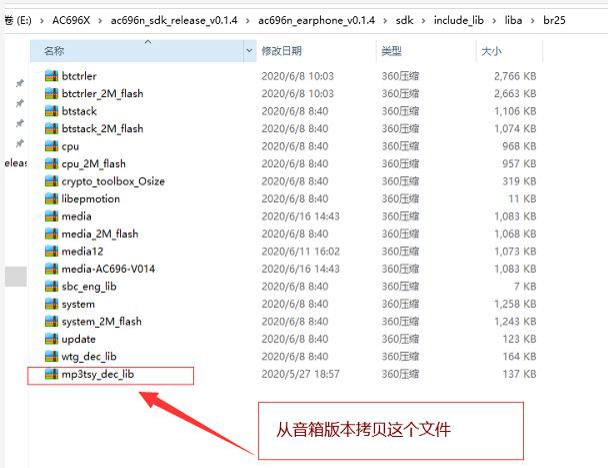Select the file named media-AC696-V014

coord(108,269)
